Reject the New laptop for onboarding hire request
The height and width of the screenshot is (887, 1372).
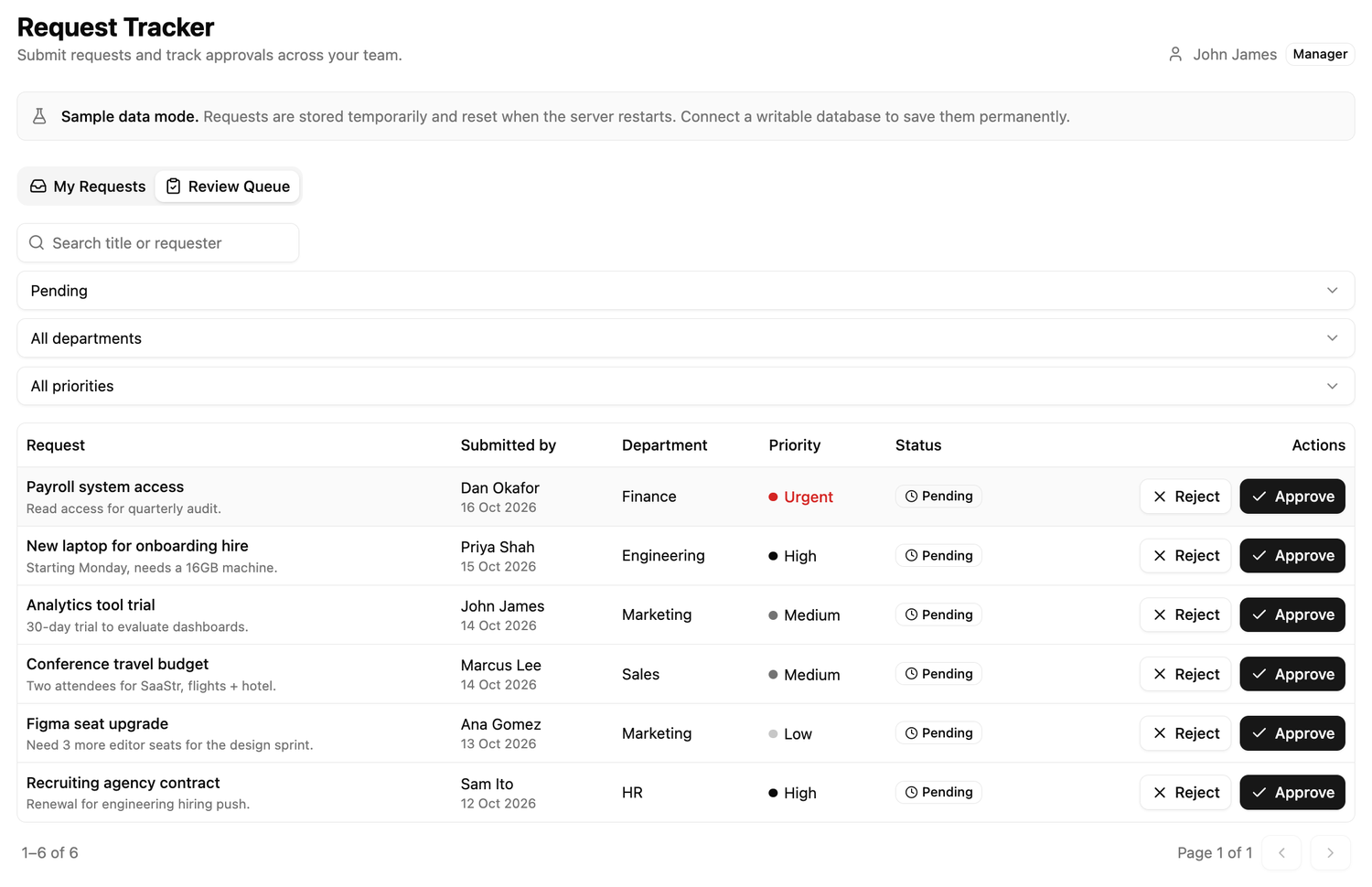1185,556
